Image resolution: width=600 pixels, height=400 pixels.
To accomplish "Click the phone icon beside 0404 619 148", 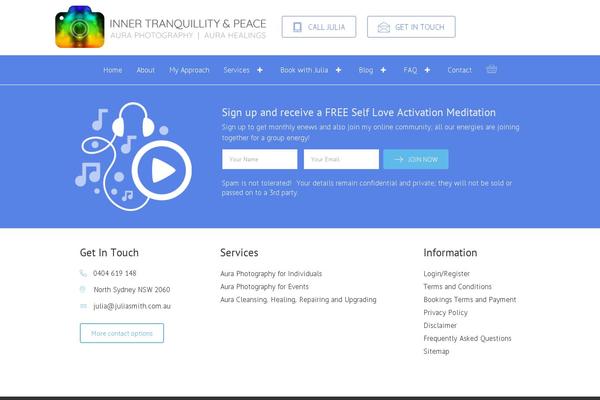I will point(83,273).
